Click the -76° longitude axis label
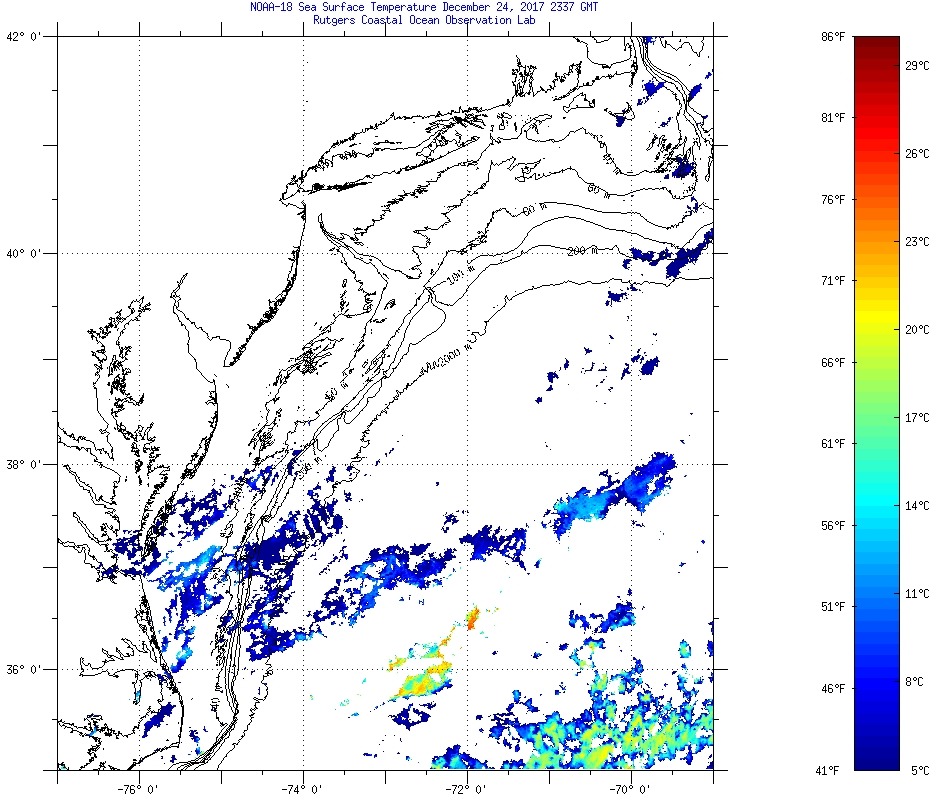The height and width of the screenshot is (800, 936). (x=139, y=788)
